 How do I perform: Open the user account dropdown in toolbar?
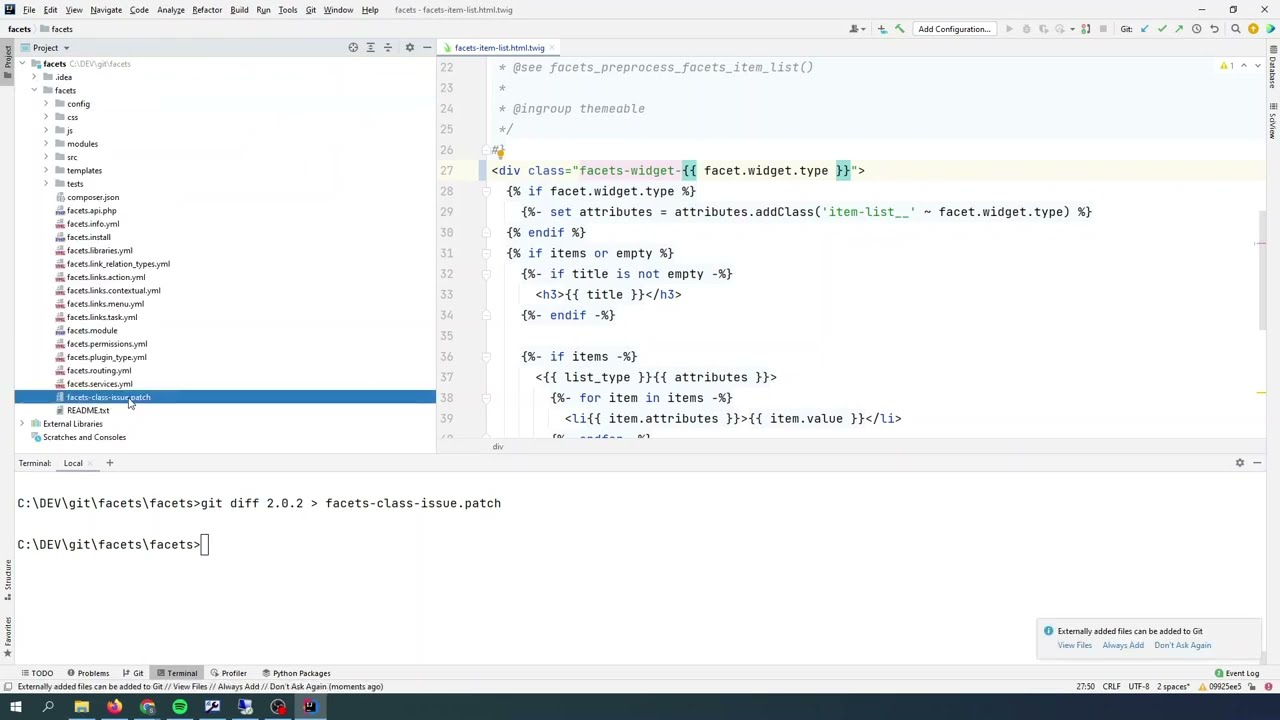857,29
